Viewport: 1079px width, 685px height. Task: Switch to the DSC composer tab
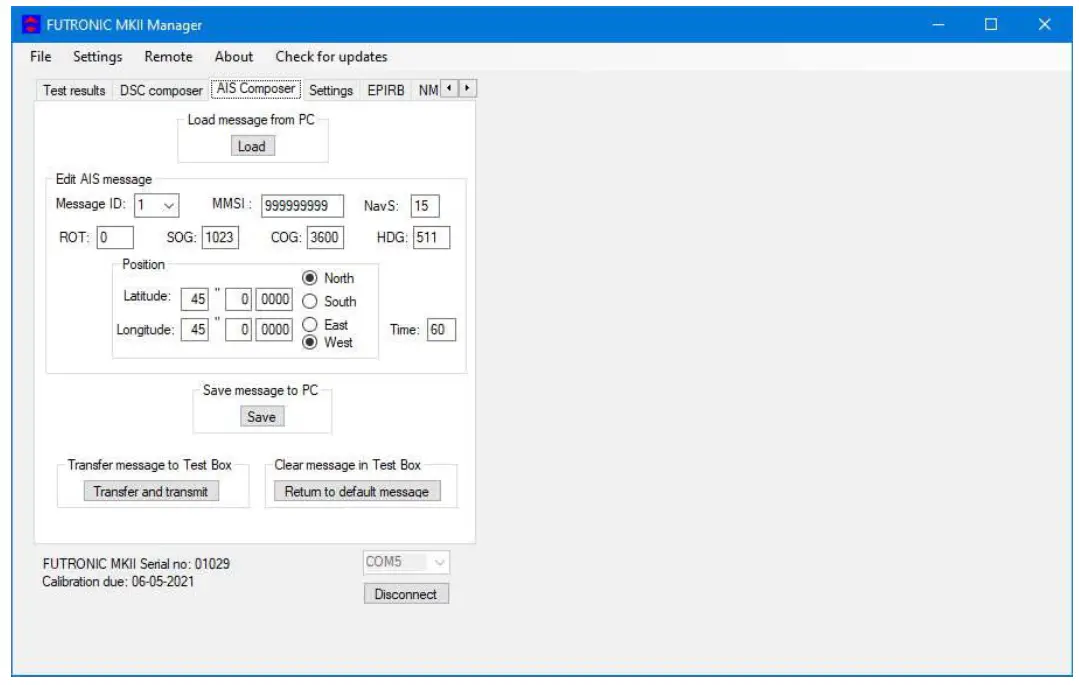[161, 90]
